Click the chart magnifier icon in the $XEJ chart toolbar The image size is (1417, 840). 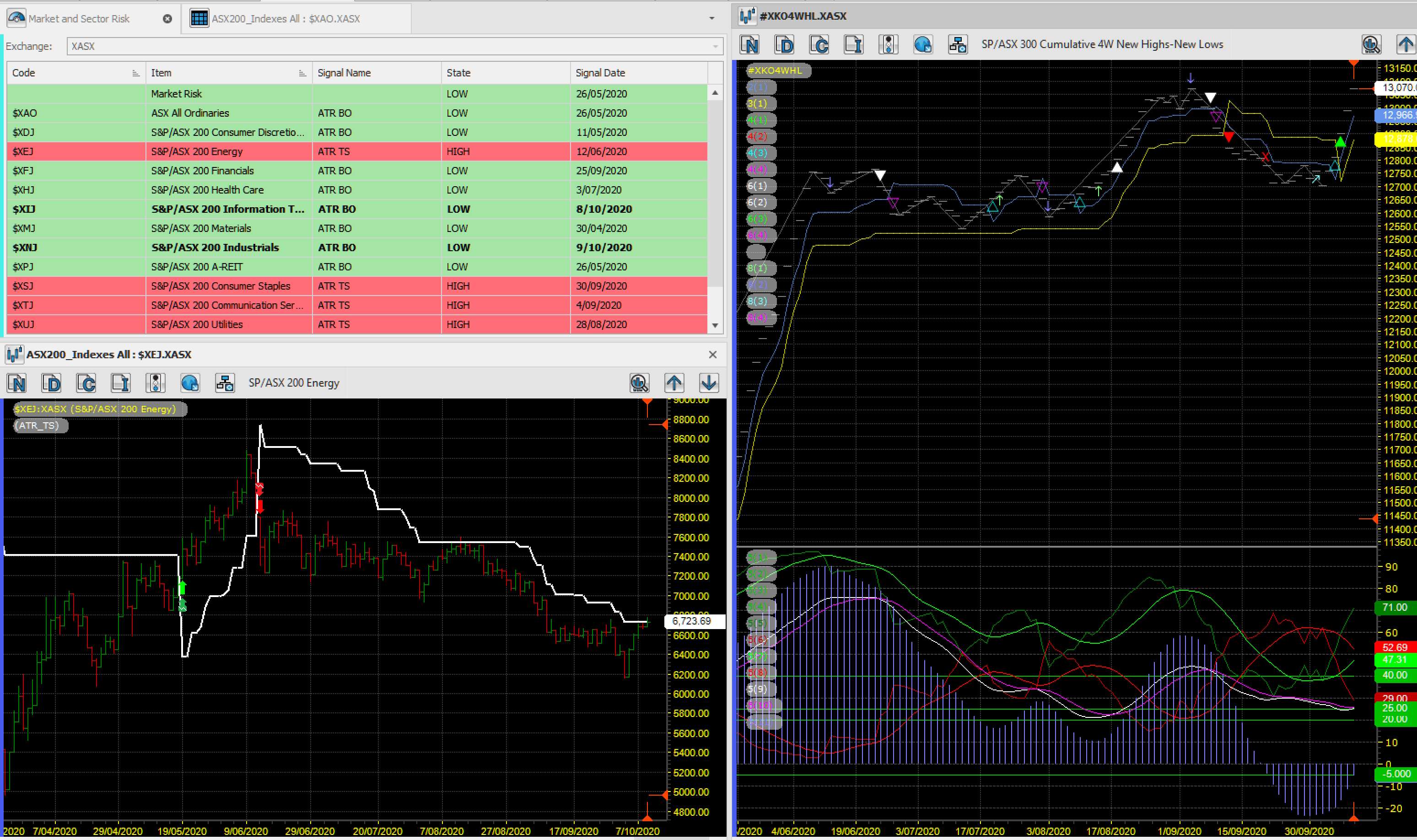click(x=640, y=383)
